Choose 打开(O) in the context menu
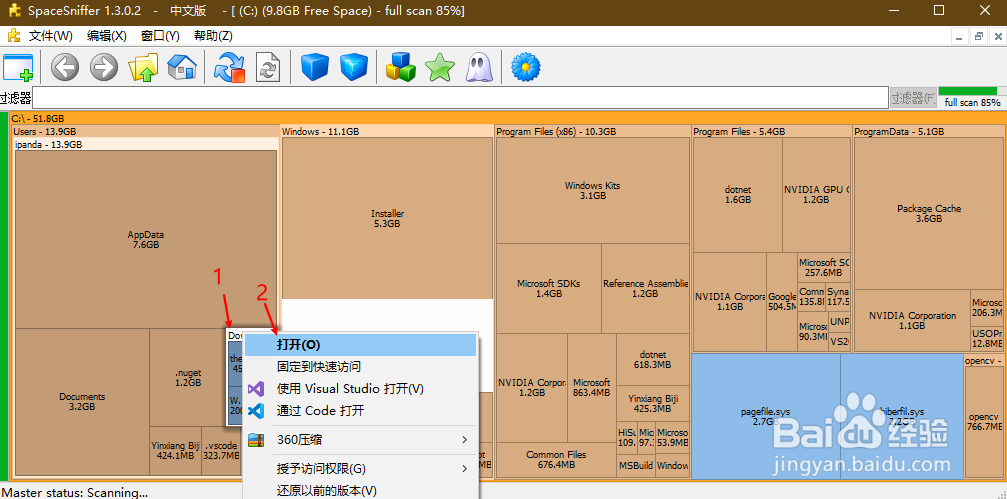1007x499 pixels. (360, 345)
